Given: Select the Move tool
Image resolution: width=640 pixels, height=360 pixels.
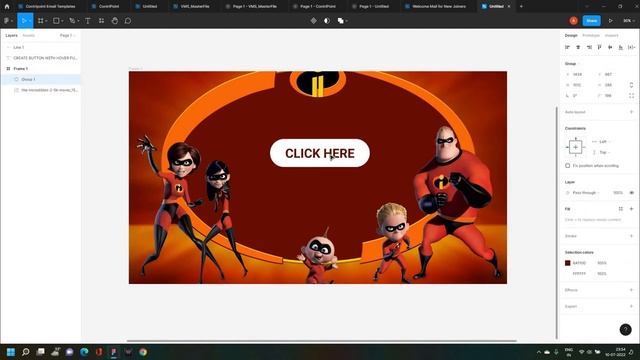Looking at the screenshot, I should [24, 21].
